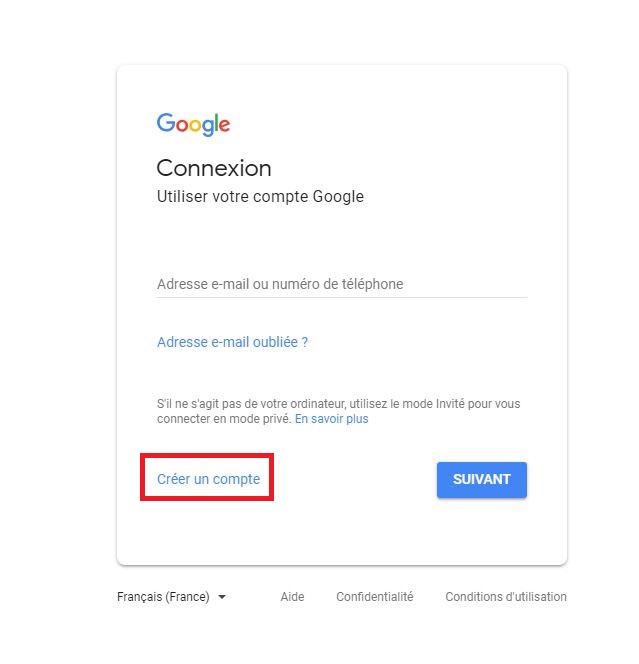Open the Conditions d'utilisation footer link

coord(505,597)
